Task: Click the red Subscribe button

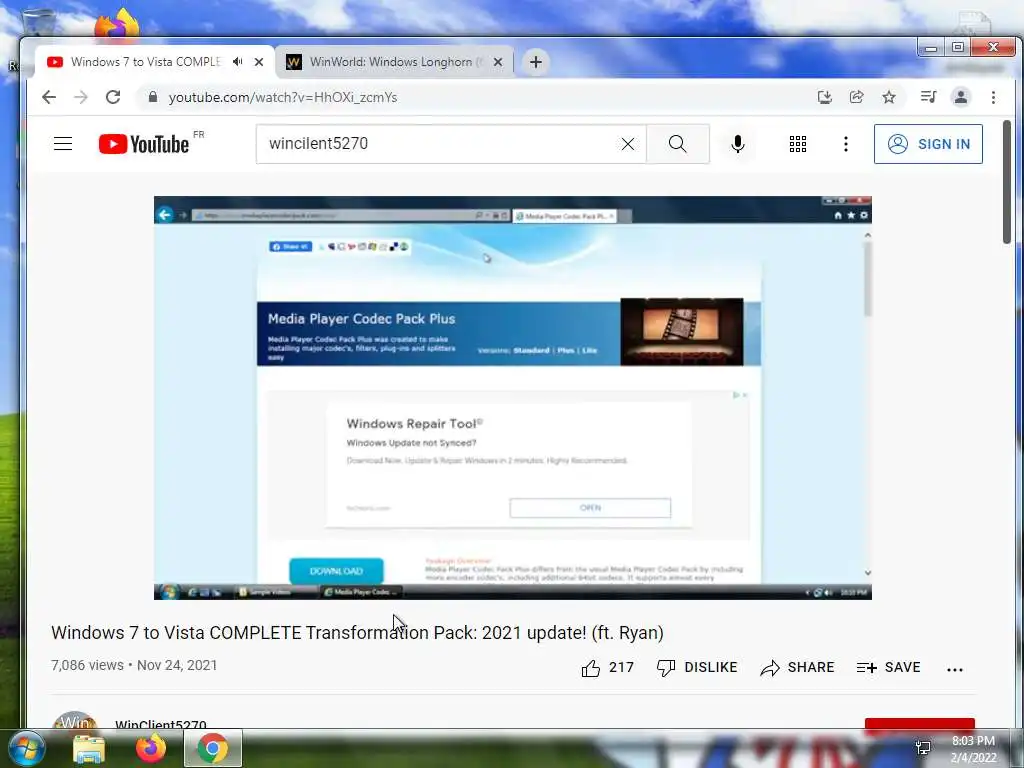Action: click(x=920, y=724)
